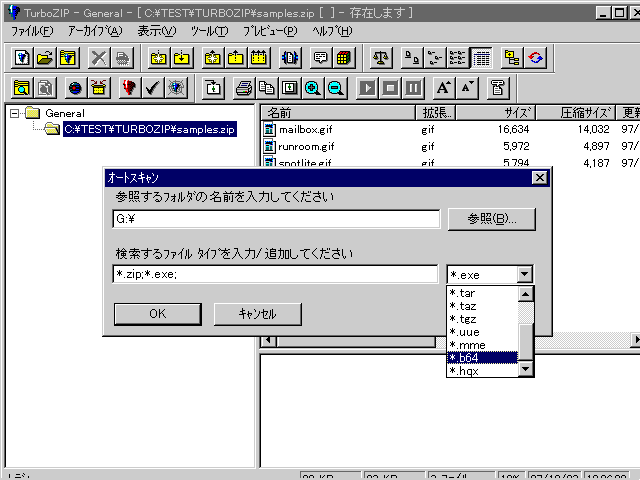Screen dimensions: 640x480
Task: Click the balance scales icon
Action: (x=380, y=58)
